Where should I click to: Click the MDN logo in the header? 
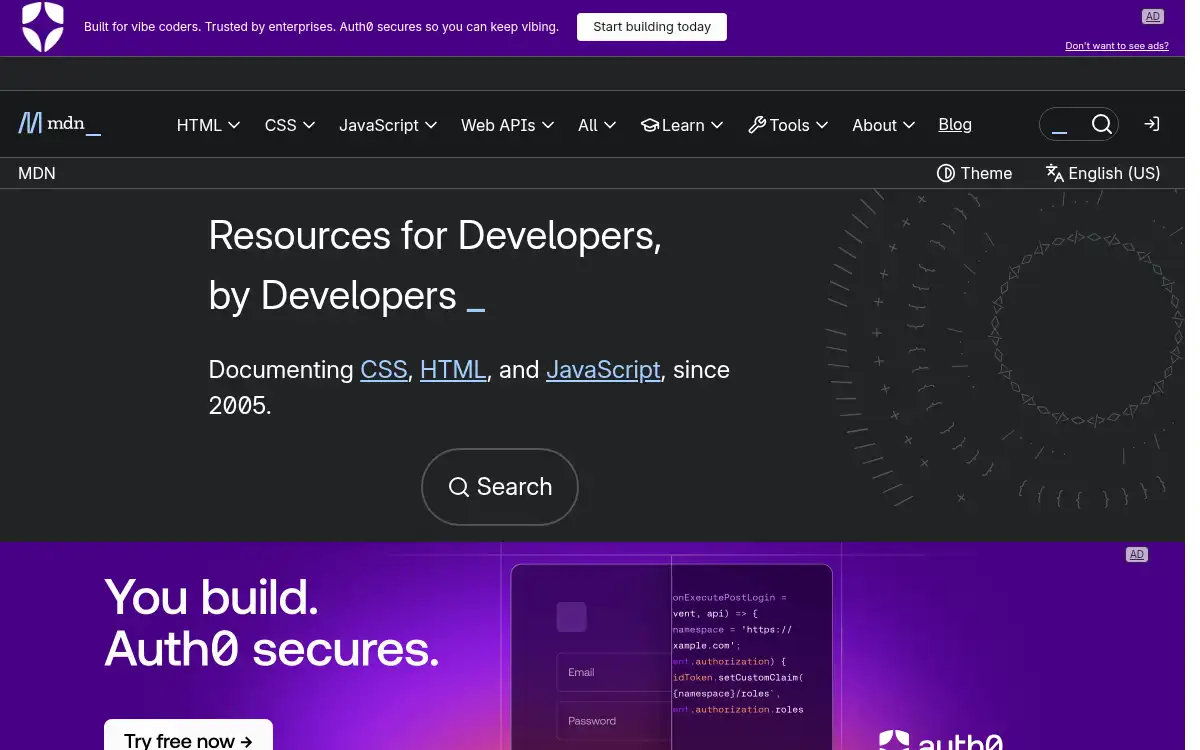pyautogui.click(x=59, y=124)
